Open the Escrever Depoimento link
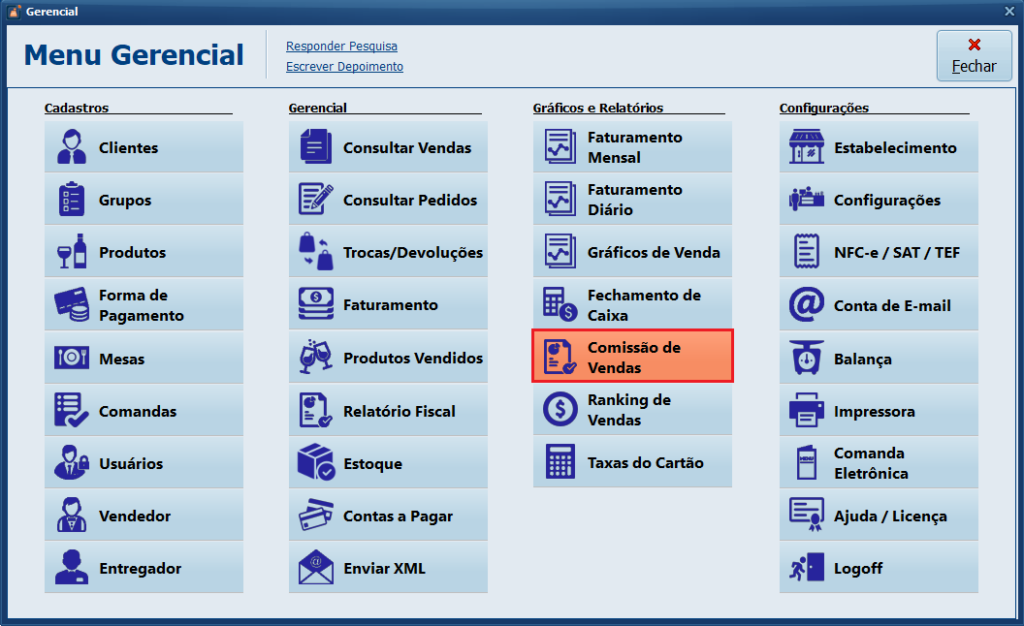The width and height of the screenshot is (1024, 626). pyautogui.click(x=344, y=67)
